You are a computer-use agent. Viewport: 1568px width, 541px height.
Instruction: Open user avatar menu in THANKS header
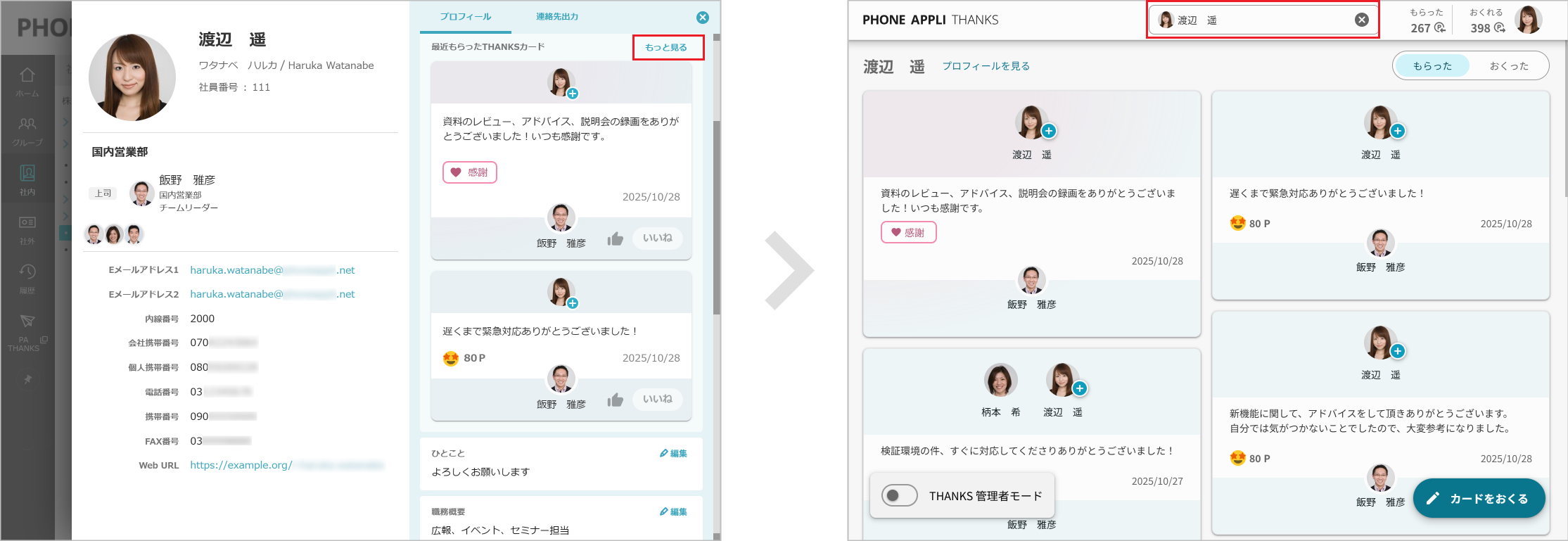[1529, 20]
